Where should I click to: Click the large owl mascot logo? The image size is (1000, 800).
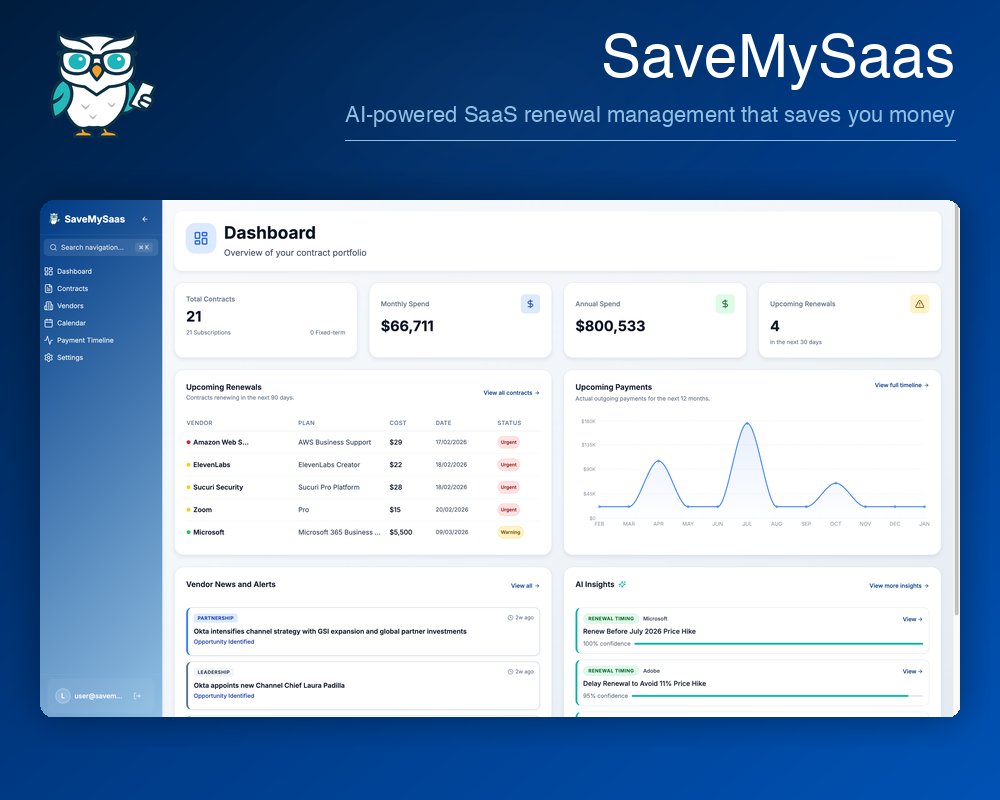pos(101,84)
